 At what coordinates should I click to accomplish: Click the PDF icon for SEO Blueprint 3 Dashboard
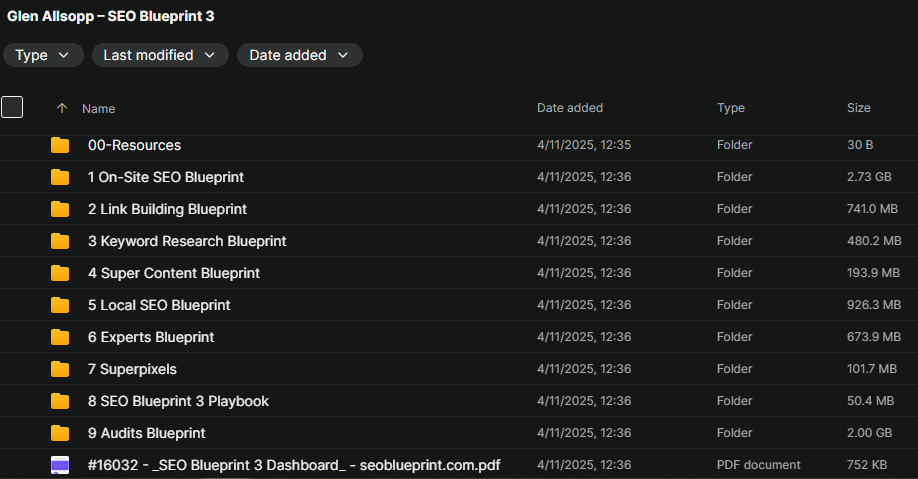click(60, 465)
